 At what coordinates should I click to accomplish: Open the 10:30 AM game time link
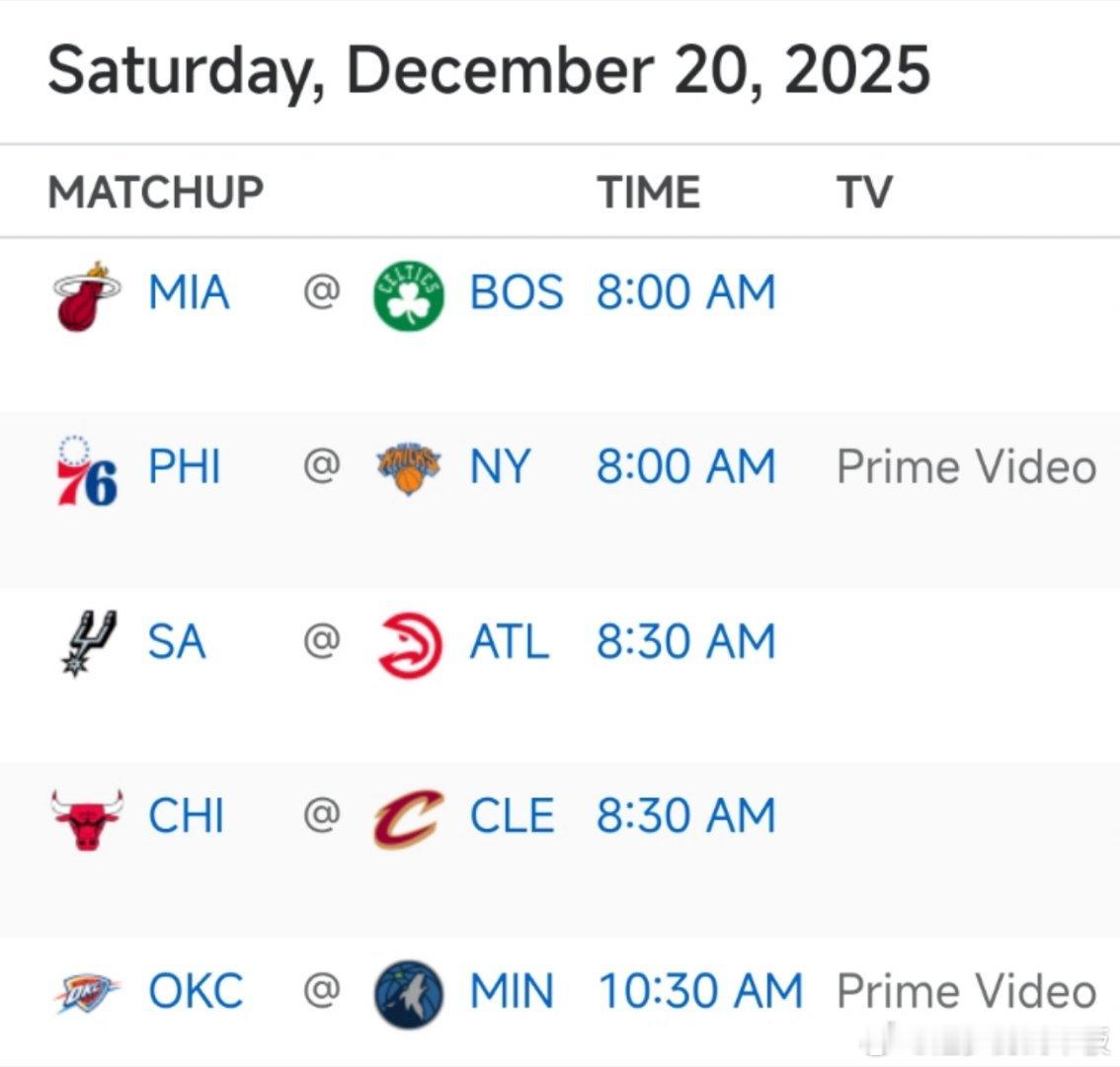(700, 991)
